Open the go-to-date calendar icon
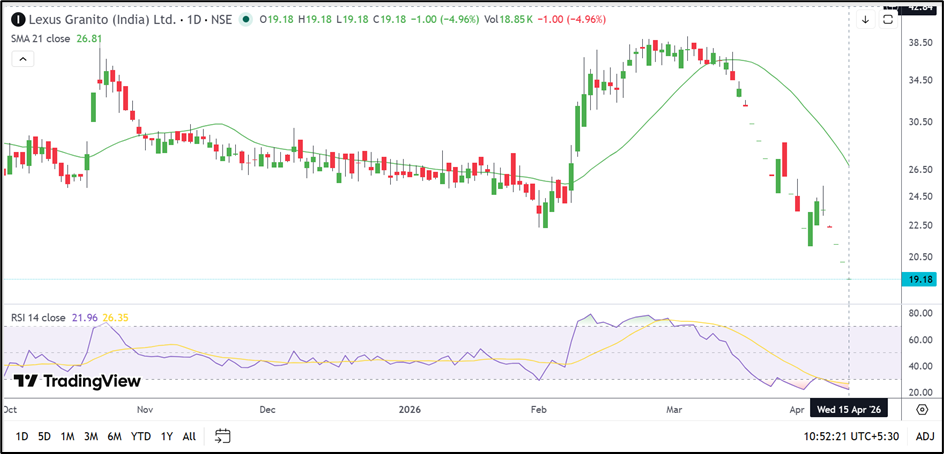Screen dimensions: 944x454 pos(223,436)
